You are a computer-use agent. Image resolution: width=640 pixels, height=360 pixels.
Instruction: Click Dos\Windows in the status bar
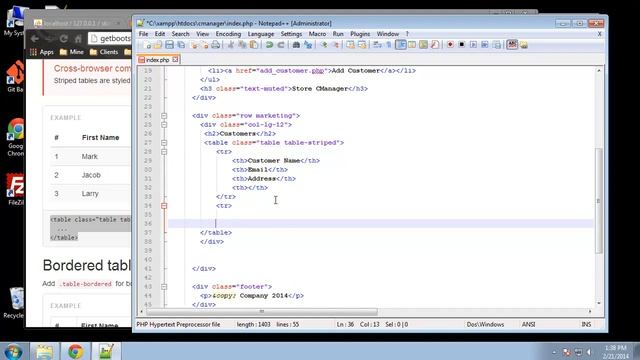pyautogui.click(x=485, y=324)
